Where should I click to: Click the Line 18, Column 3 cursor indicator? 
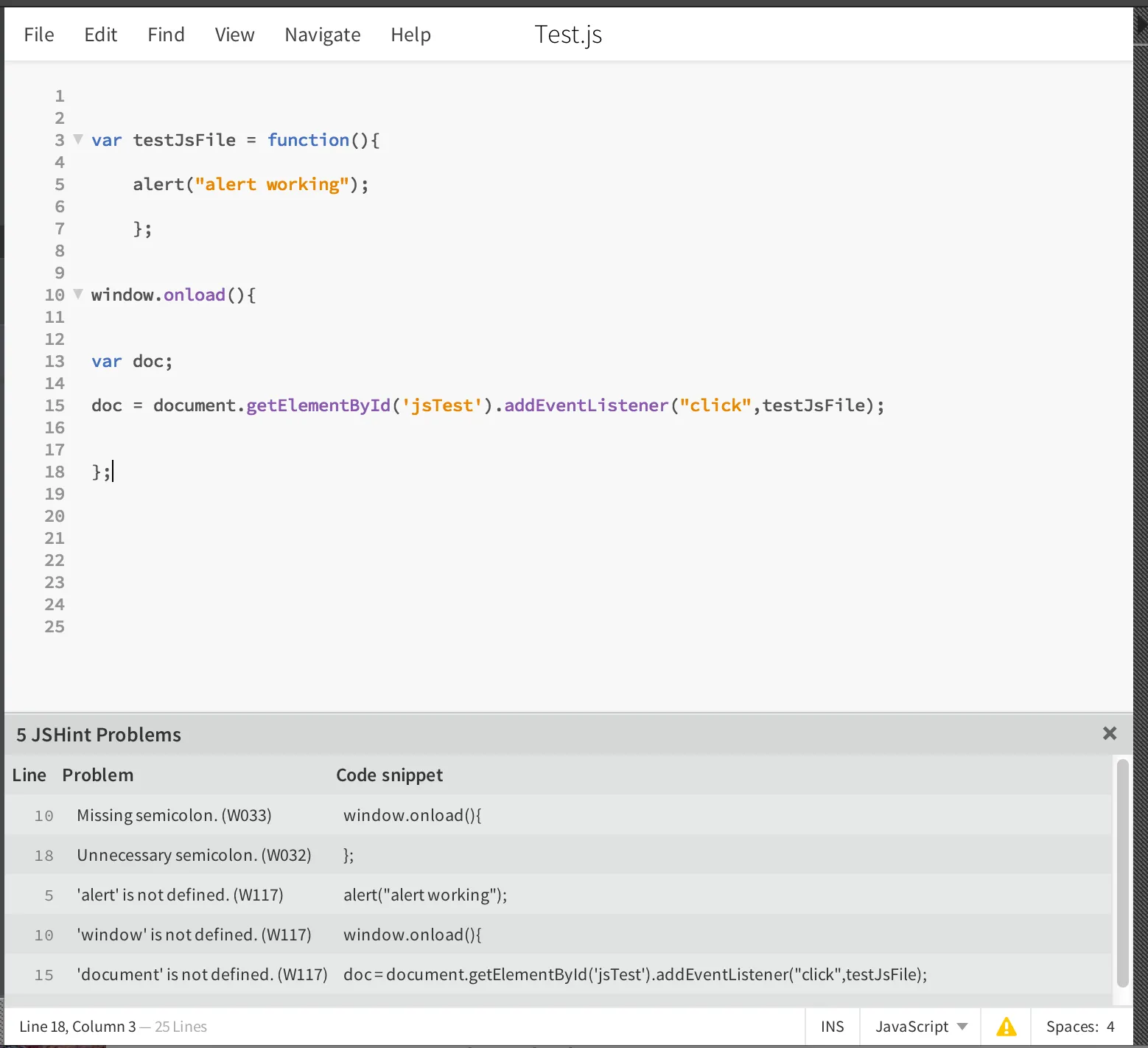(x=77, y=1027)
